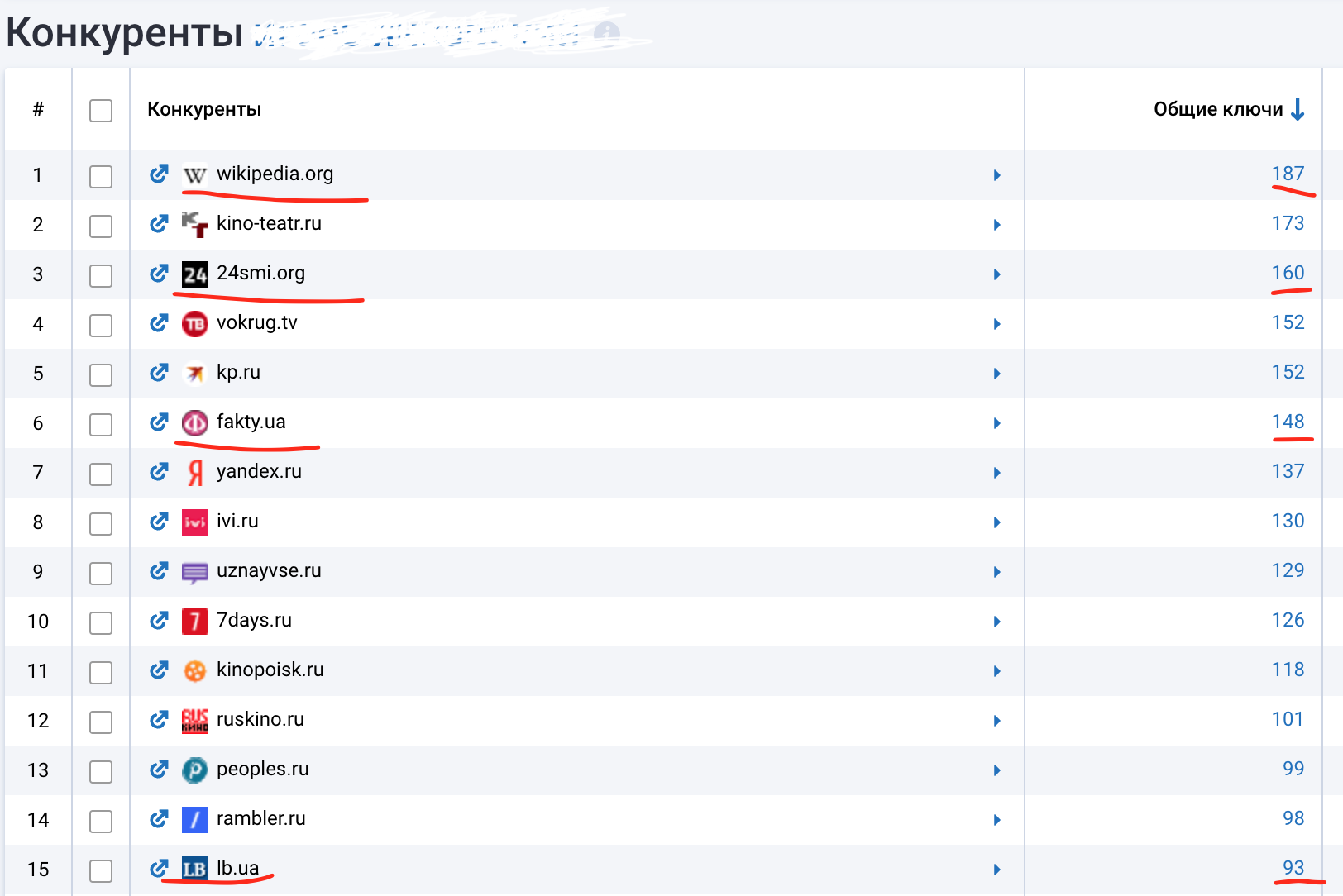Check the box for 7days.ru row
This screenshot has width=1343, height=896.
pyautogui.click(x=101, y=623)
